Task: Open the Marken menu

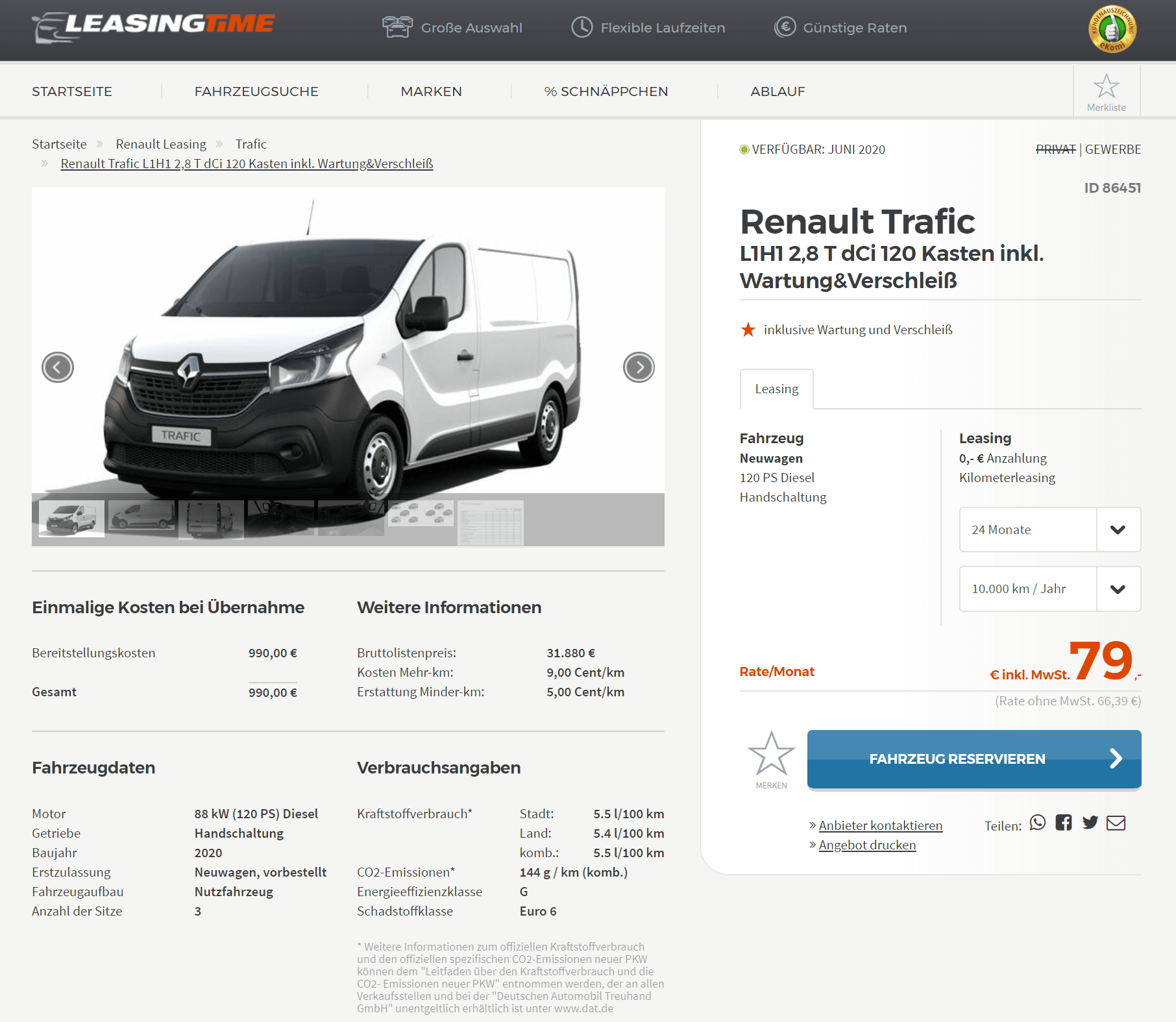Action: pyautogui.click(x=431, y=91)
